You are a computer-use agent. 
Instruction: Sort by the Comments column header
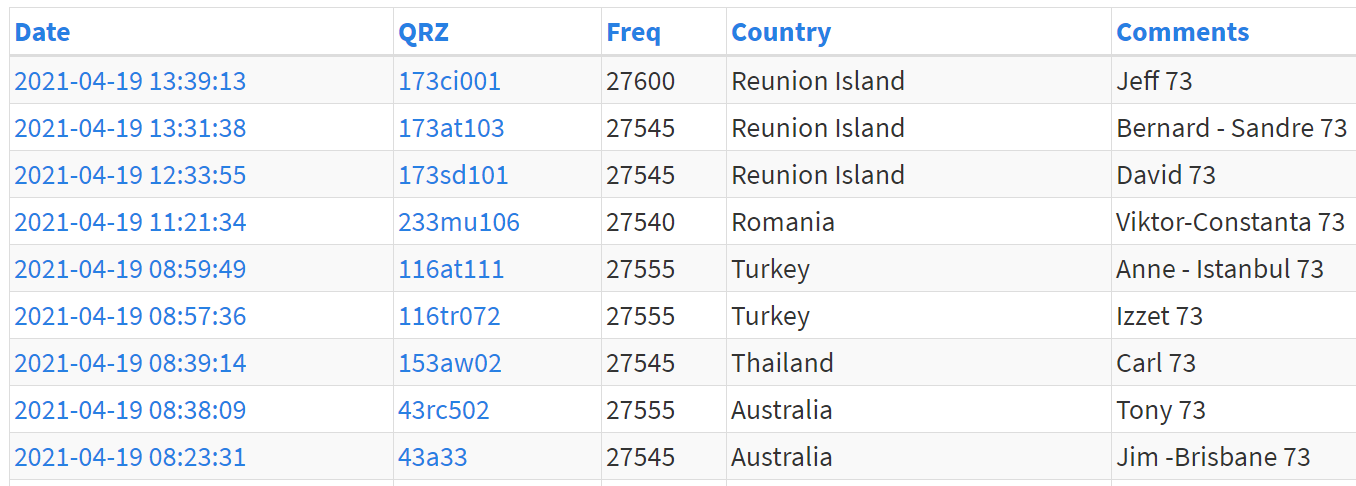coord(1183,32)
